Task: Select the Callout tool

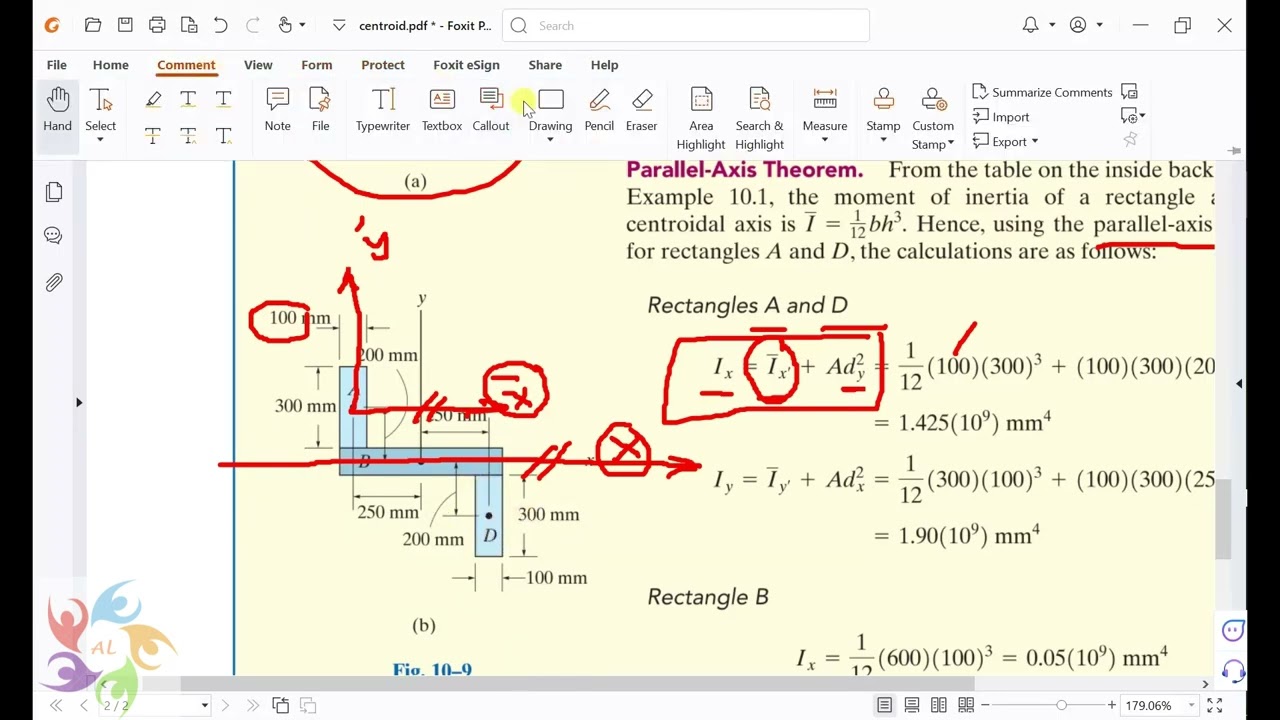Action: [x=490, y=110]
